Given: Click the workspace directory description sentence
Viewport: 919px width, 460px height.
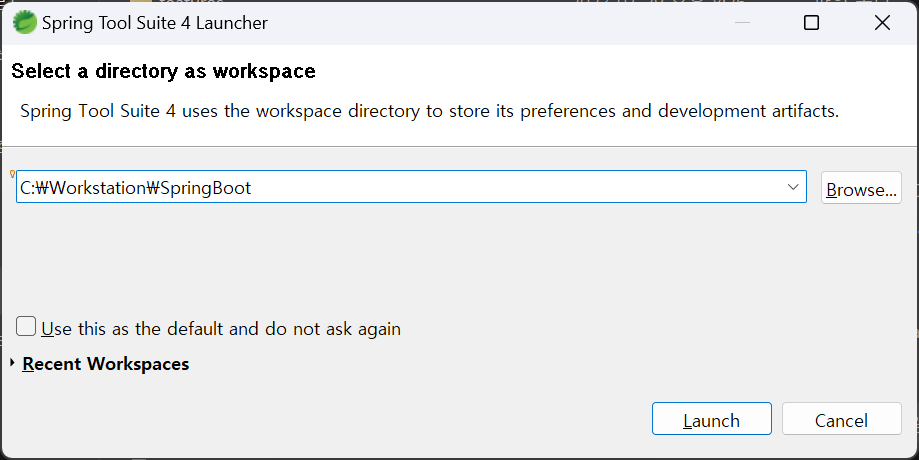Looking at the screenshot, I should tap(430, 111).
